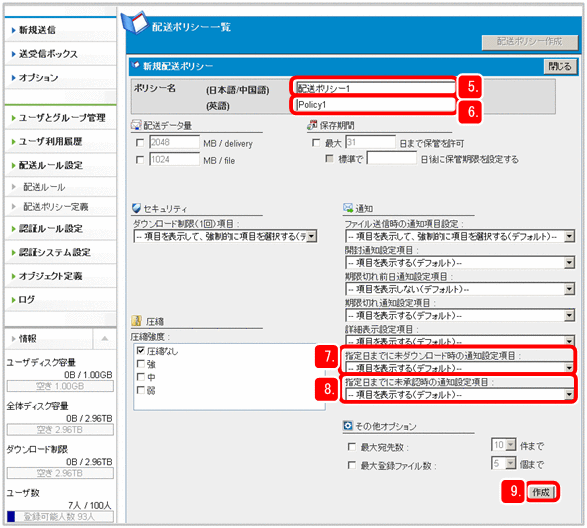Enable the MB / delivery limit checkbox
Viewport: 587px width, 528px height.
tap(140, 143)
